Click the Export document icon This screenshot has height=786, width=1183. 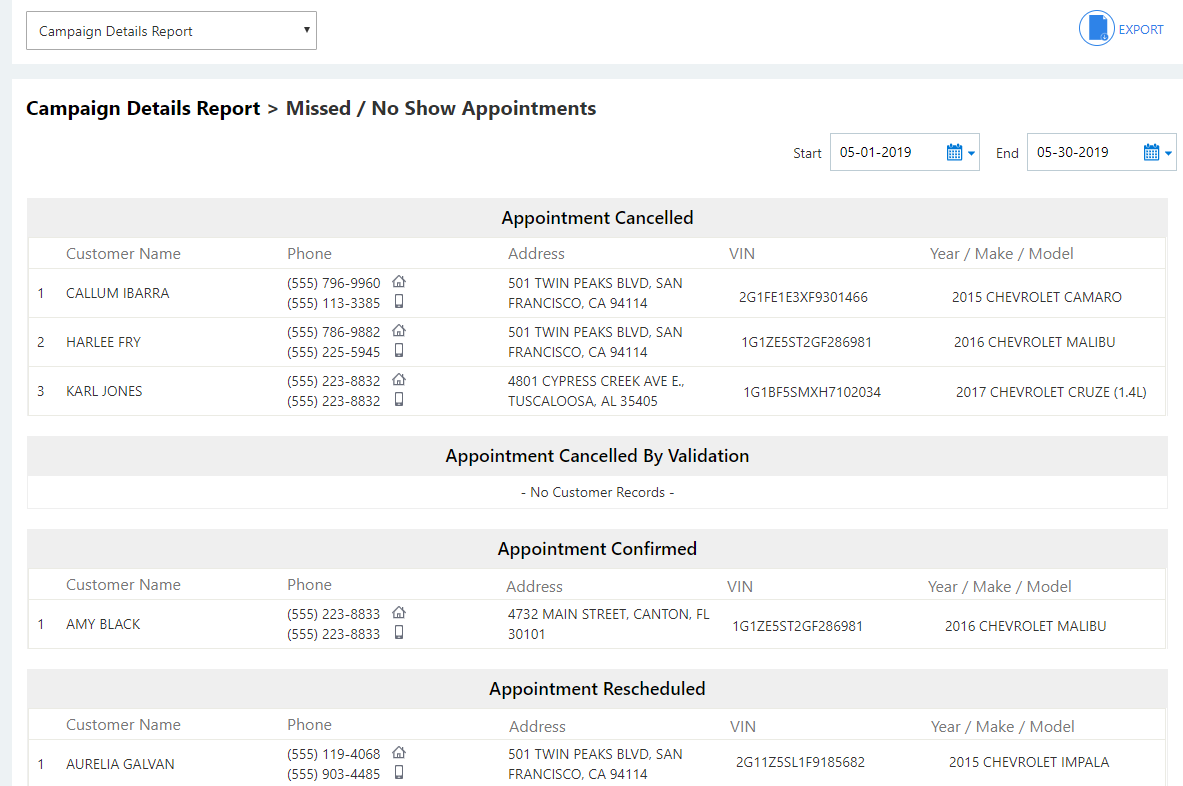1096,29
